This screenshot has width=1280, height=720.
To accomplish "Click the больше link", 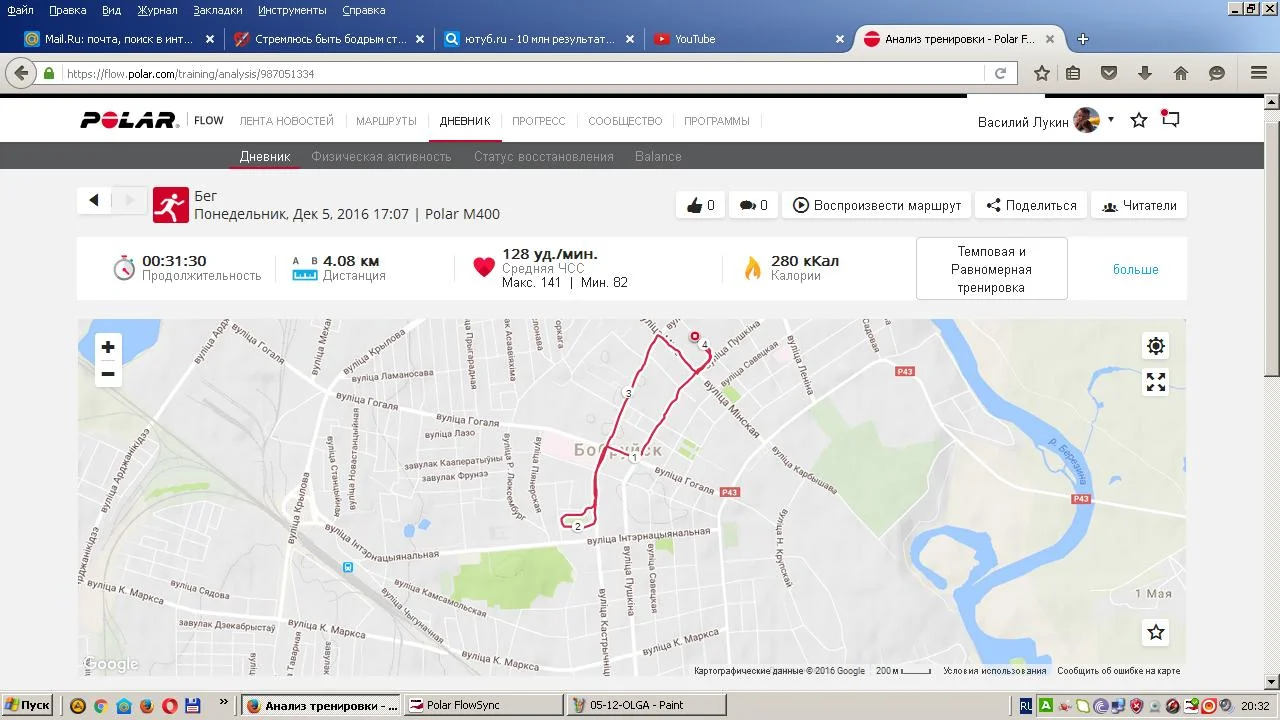I will point(1136,270).
